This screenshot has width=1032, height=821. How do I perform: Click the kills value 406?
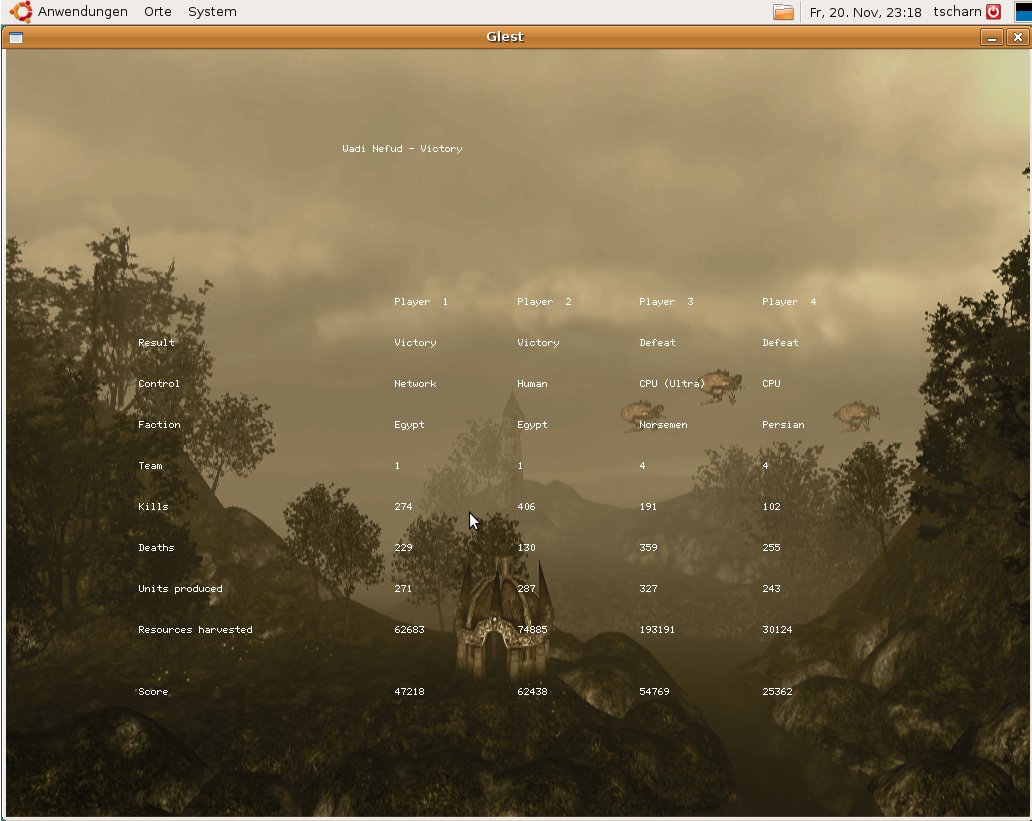pos(526,506)
